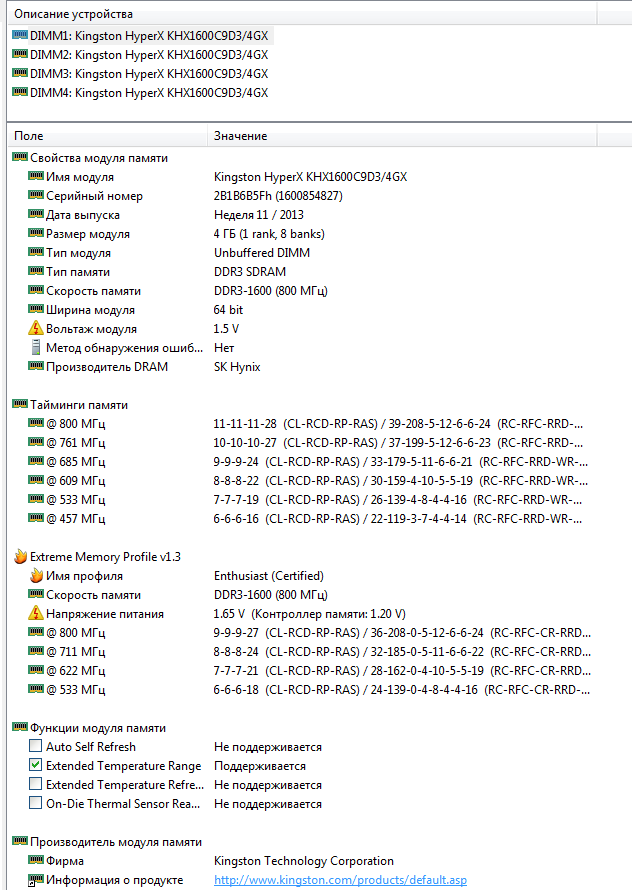Click the DIMM3 memory module icon

20,73
